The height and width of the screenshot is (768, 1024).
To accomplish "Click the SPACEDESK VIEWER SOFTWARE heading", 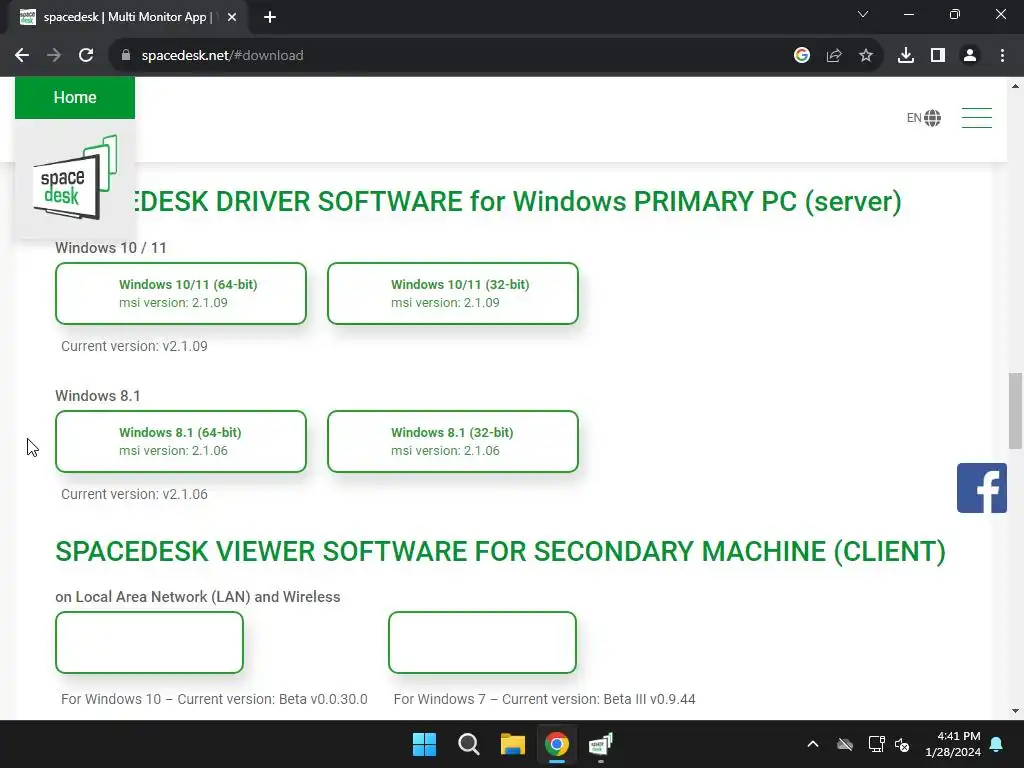I will [x=500, y=551].
